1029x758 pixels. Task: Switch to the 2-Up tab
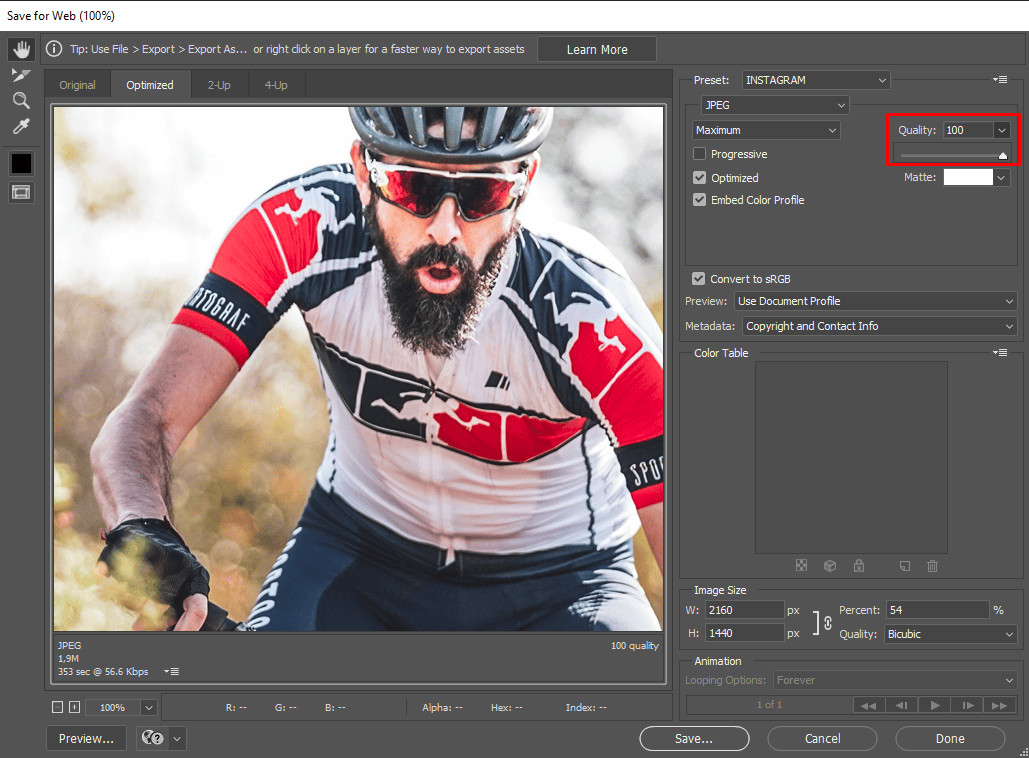219,85
